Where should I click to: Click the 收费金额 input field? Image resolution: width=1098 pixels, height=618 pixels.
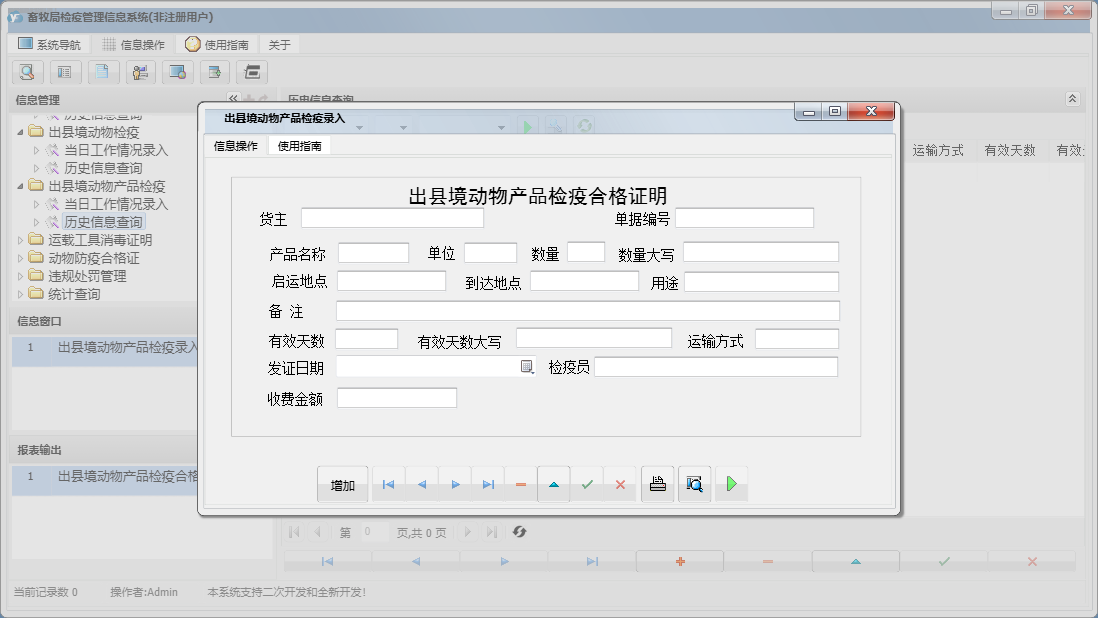[x=397, y=398]
